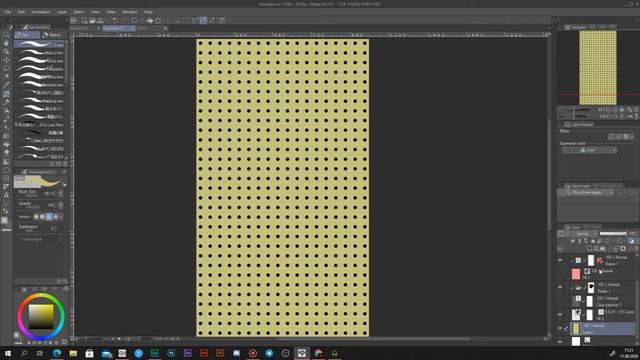Select the Textured pen brush
Screen dimensions: 640x360
coord(39,84)
